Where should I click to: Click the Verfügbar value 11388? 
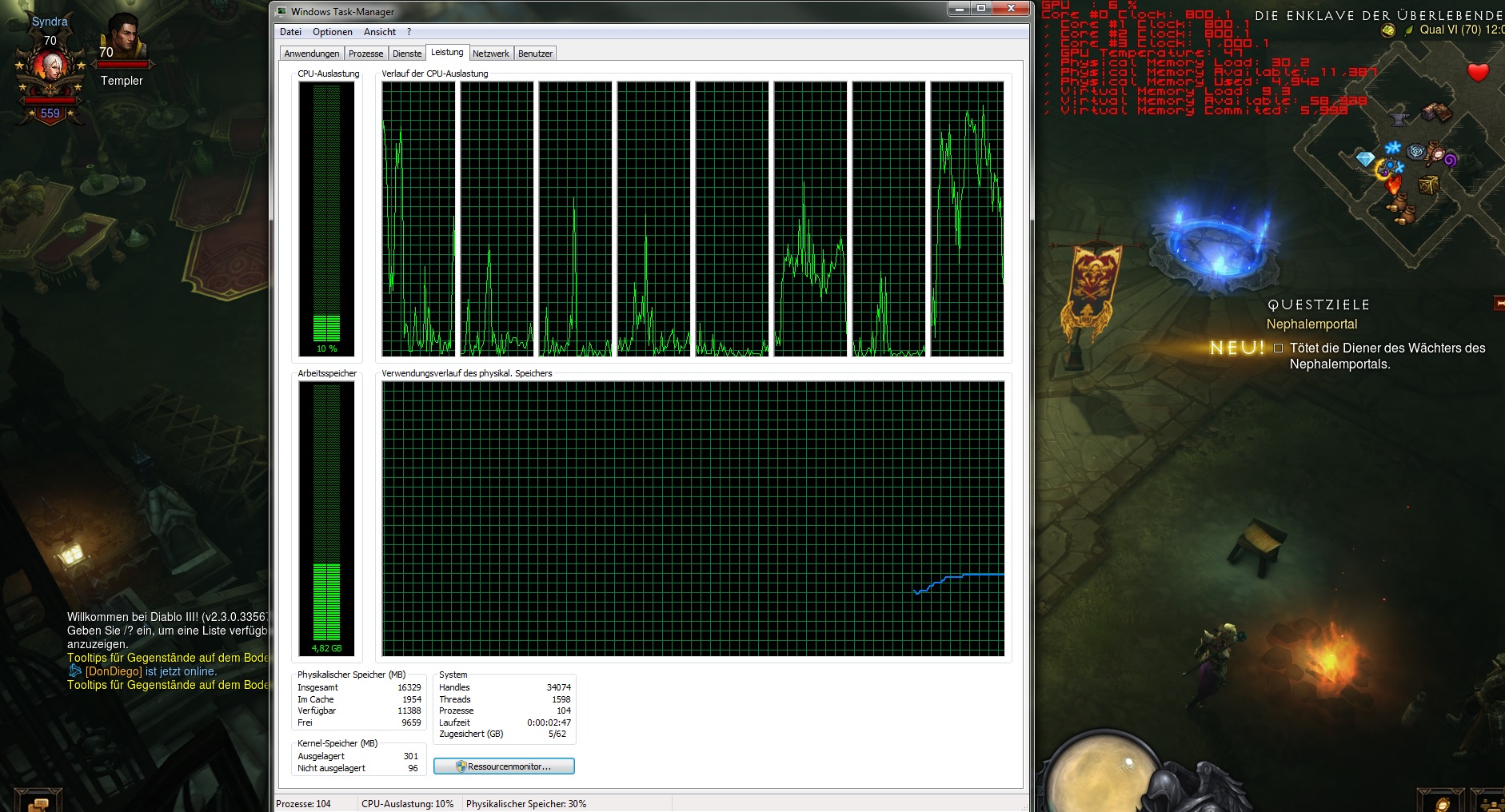click(x=409, y=710)
